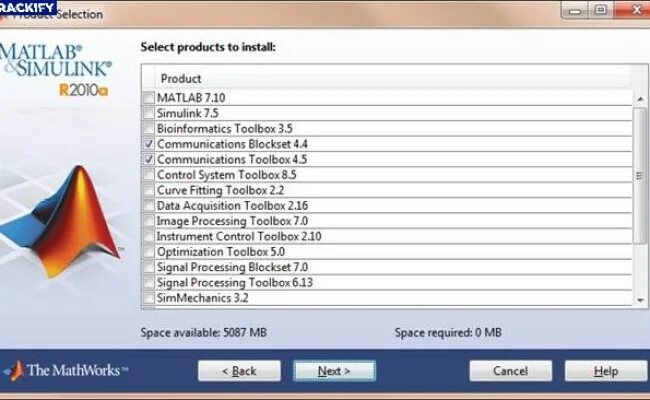Tick Curve Fitting Toolbox 2.2 checkbox
650x400 pixels.
coord(148,190)
